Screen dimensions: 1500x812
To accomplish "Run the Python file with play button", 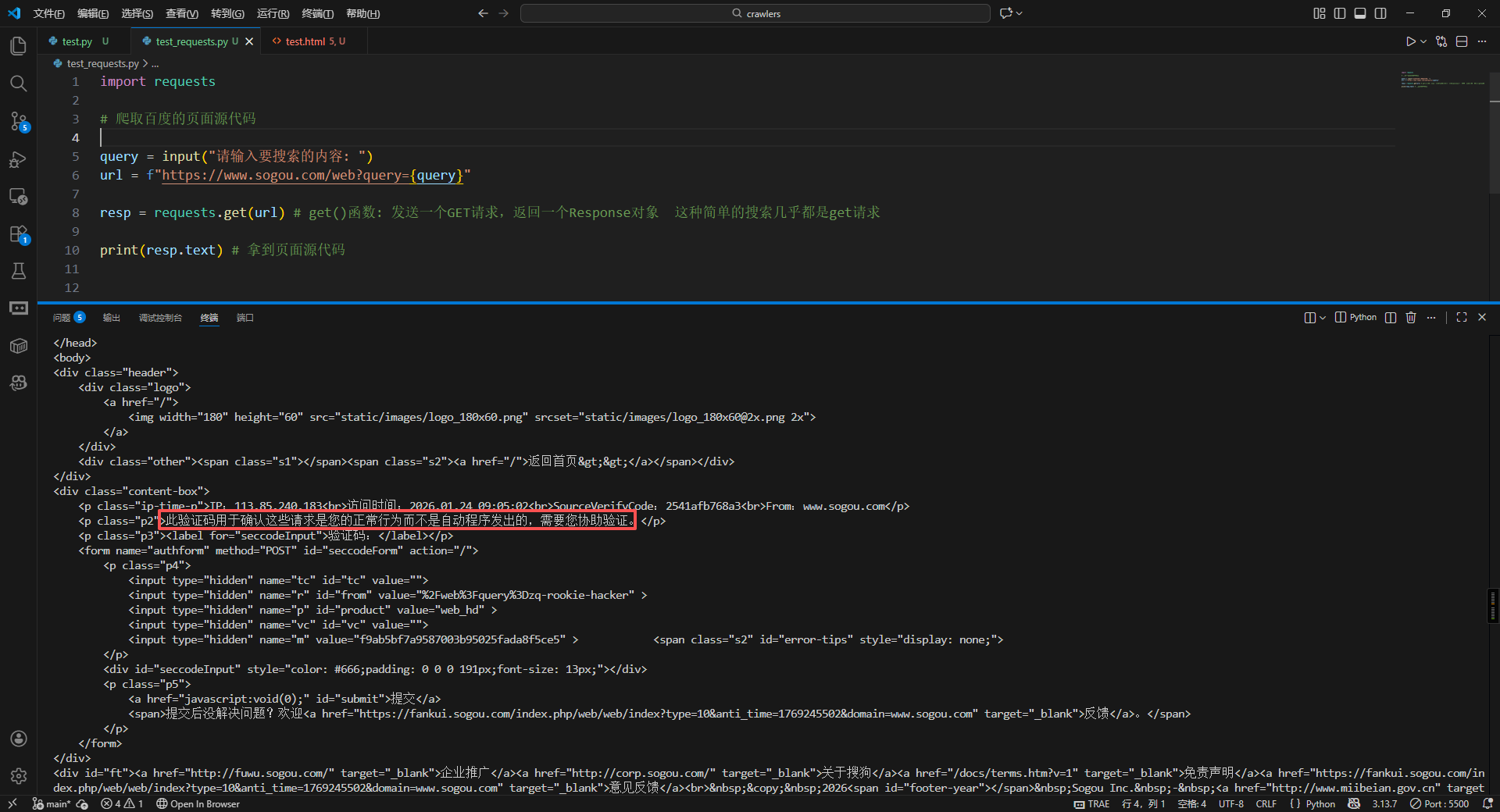I will pos(1410,41).
